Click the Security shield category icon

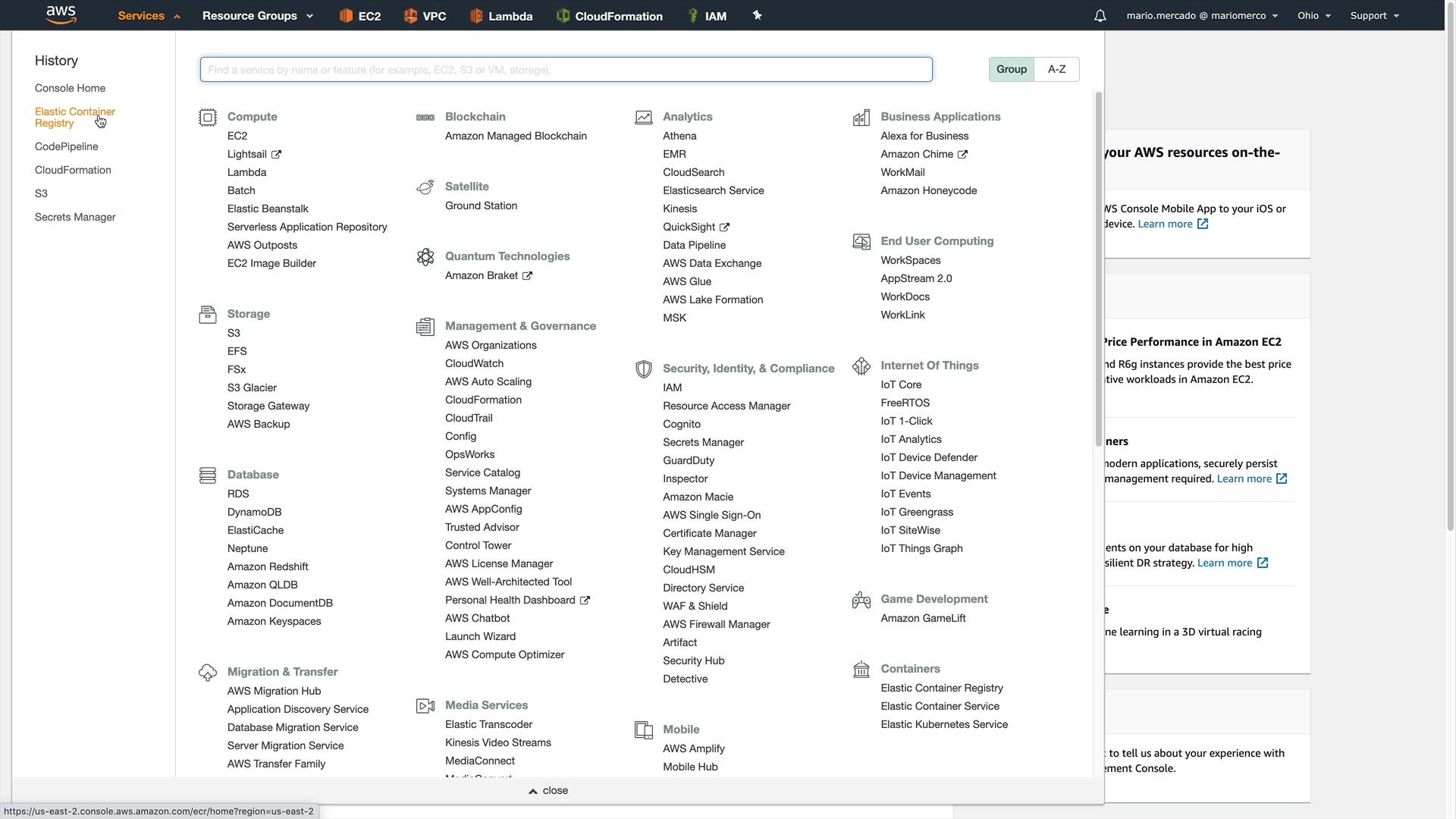point(643,369)
